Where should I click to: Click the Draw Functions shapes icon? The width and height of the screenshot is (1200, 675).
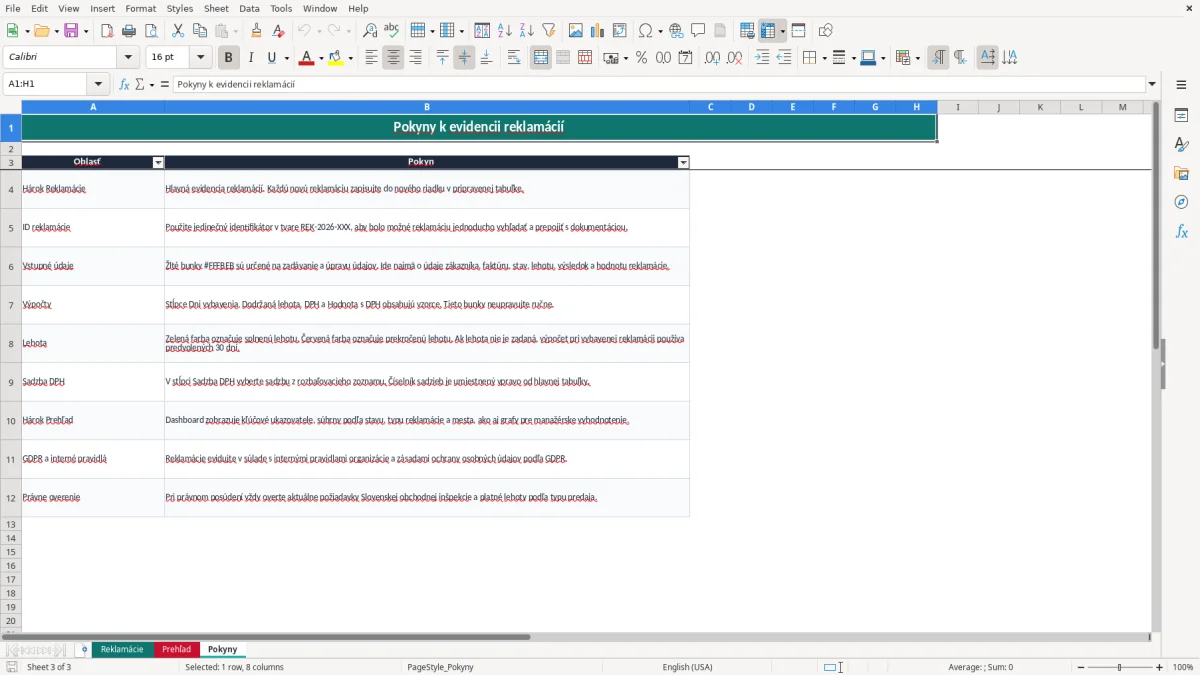pos(826,31)
